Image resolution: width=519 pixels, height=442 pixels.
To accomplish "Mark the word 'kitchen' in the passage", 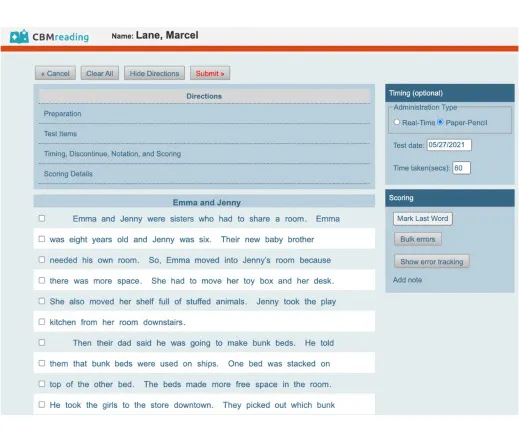I will [x=63, y=322].
